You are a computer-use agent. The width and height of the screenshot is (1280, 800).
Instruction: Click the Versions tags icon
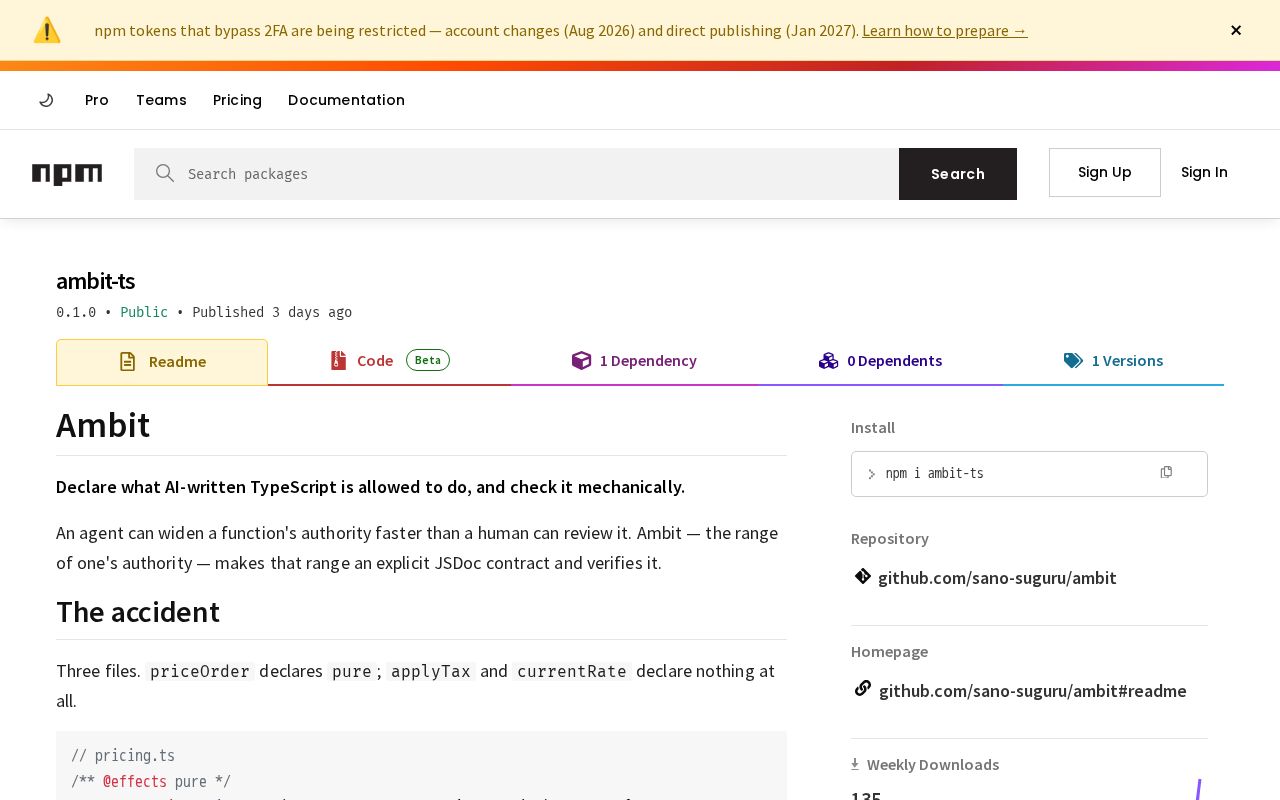[1073, 361]
